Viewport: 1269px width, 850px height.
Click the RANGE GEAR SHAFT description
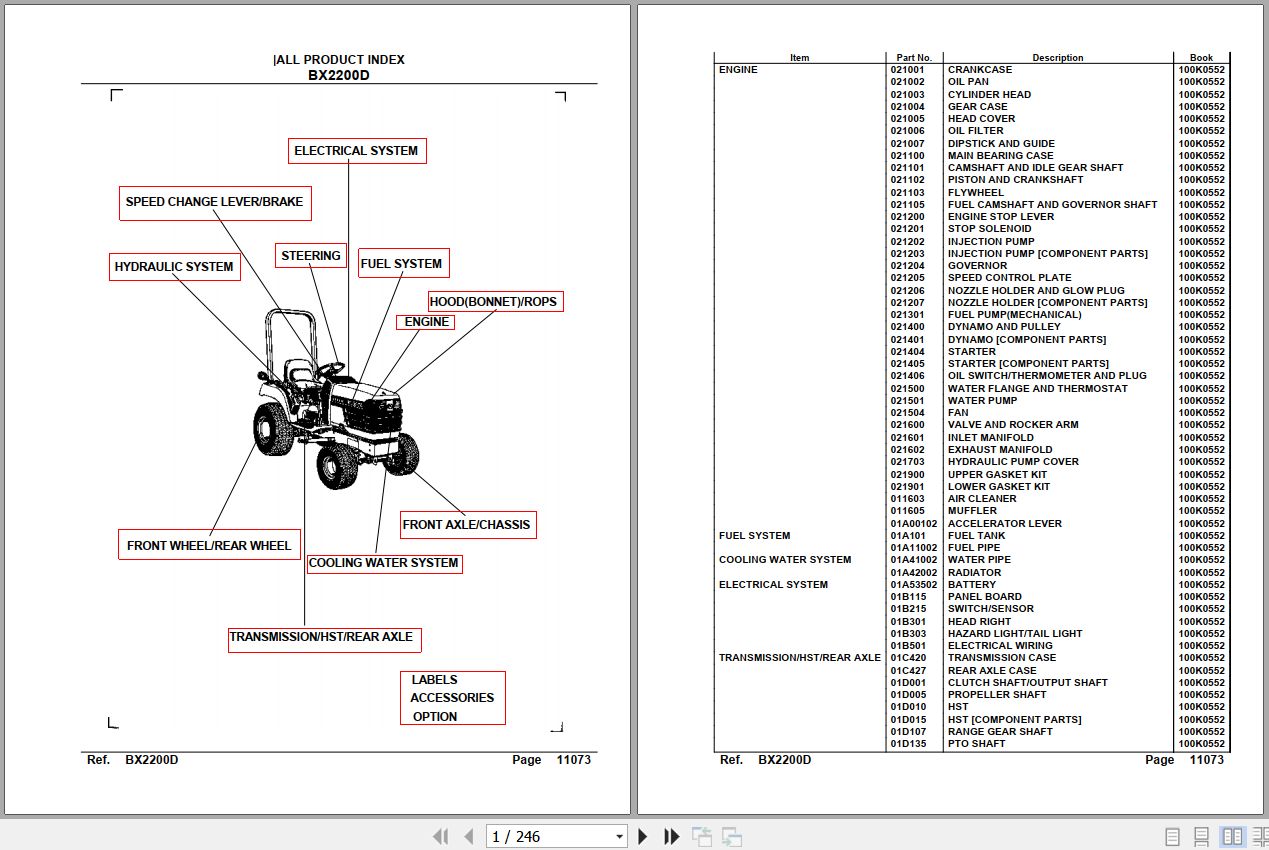(x=1000, y=732)
